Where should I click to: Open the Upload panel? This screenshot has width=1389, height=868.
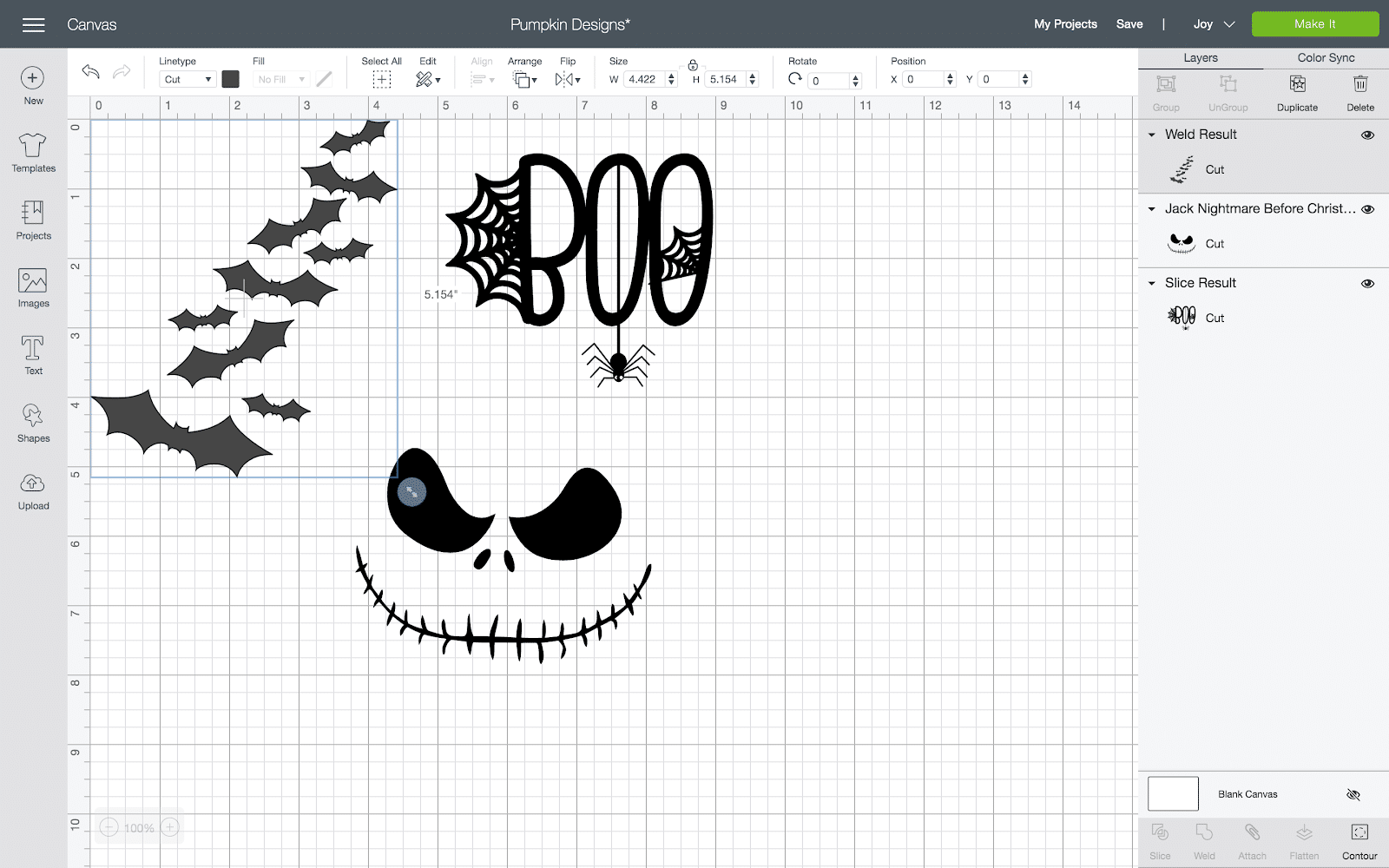pos(33,491)
